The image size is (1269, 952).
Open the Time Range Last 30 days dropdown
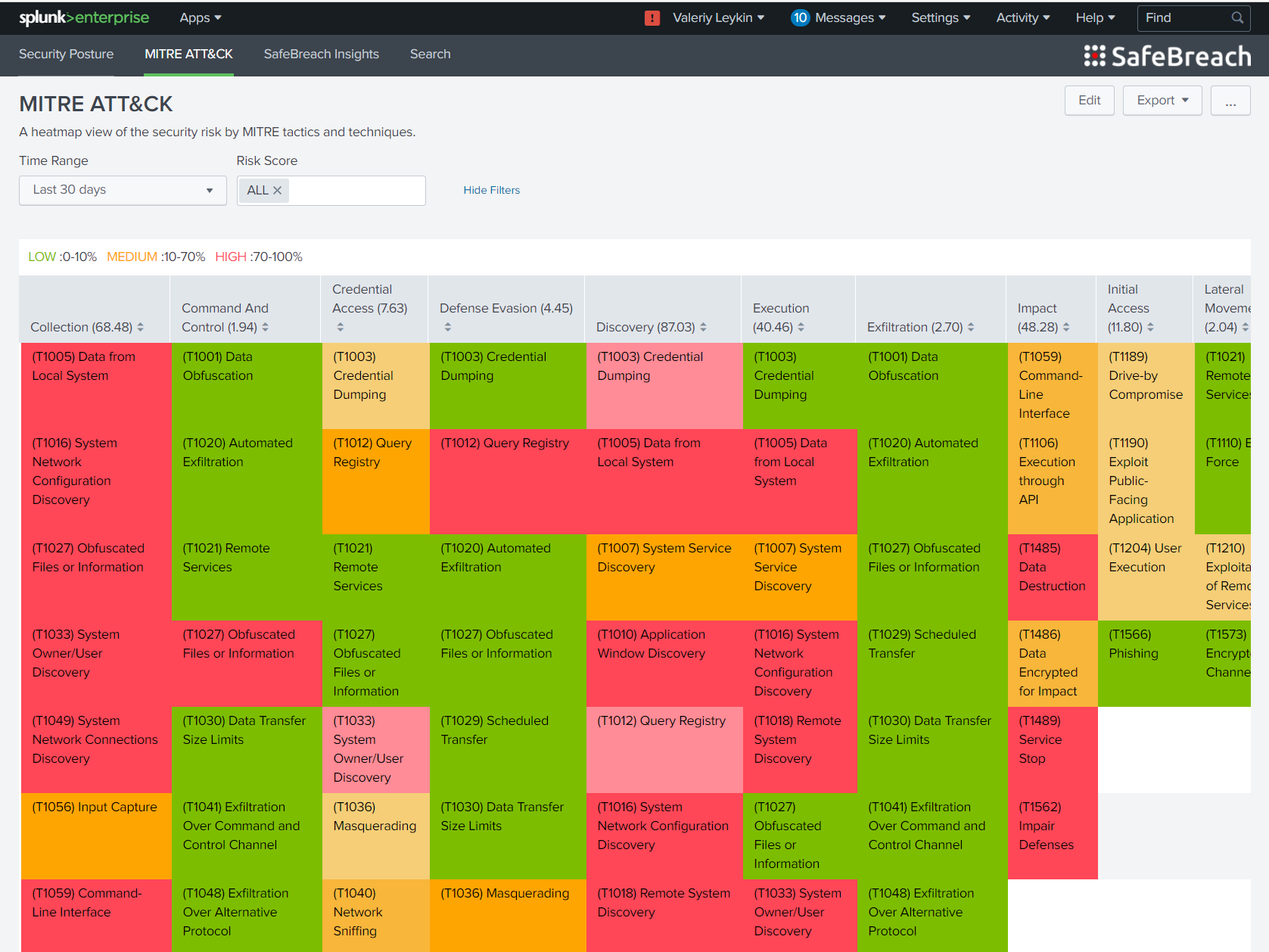[x=123, y=190]
